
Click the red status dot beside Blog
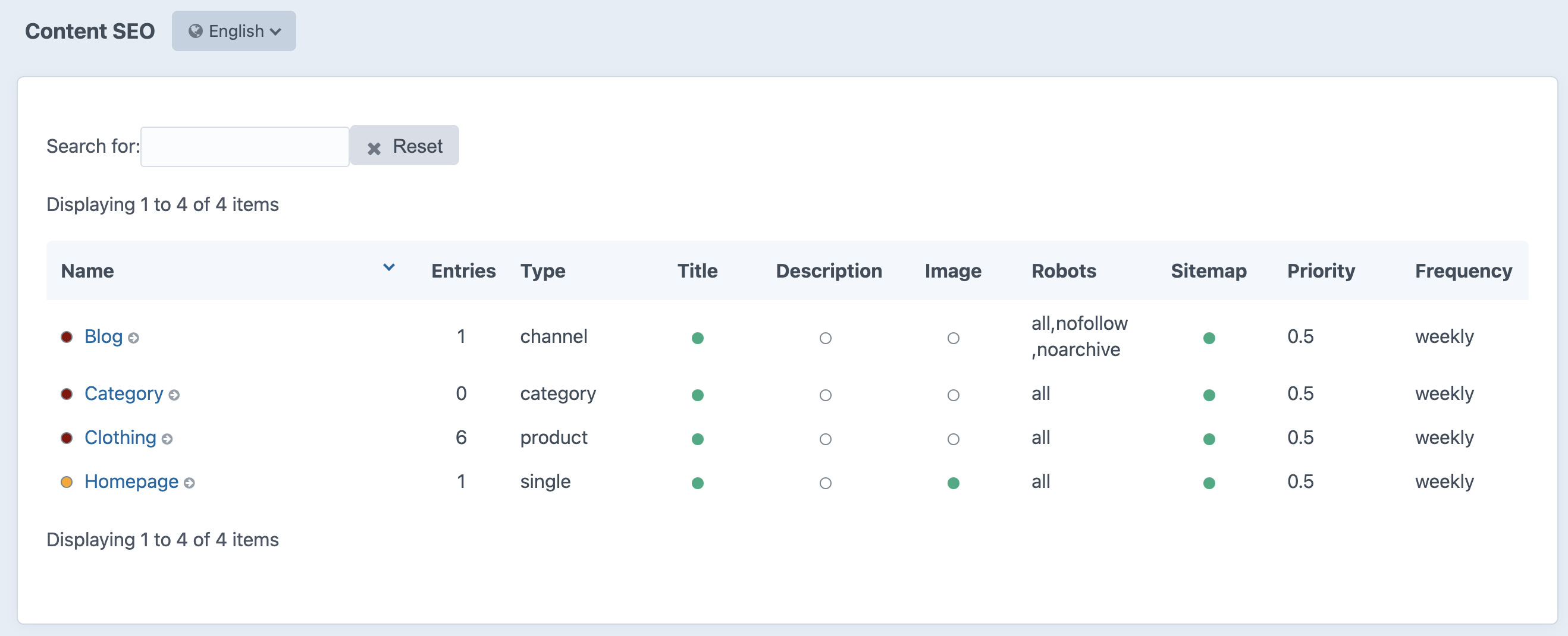tap(67, 336)
